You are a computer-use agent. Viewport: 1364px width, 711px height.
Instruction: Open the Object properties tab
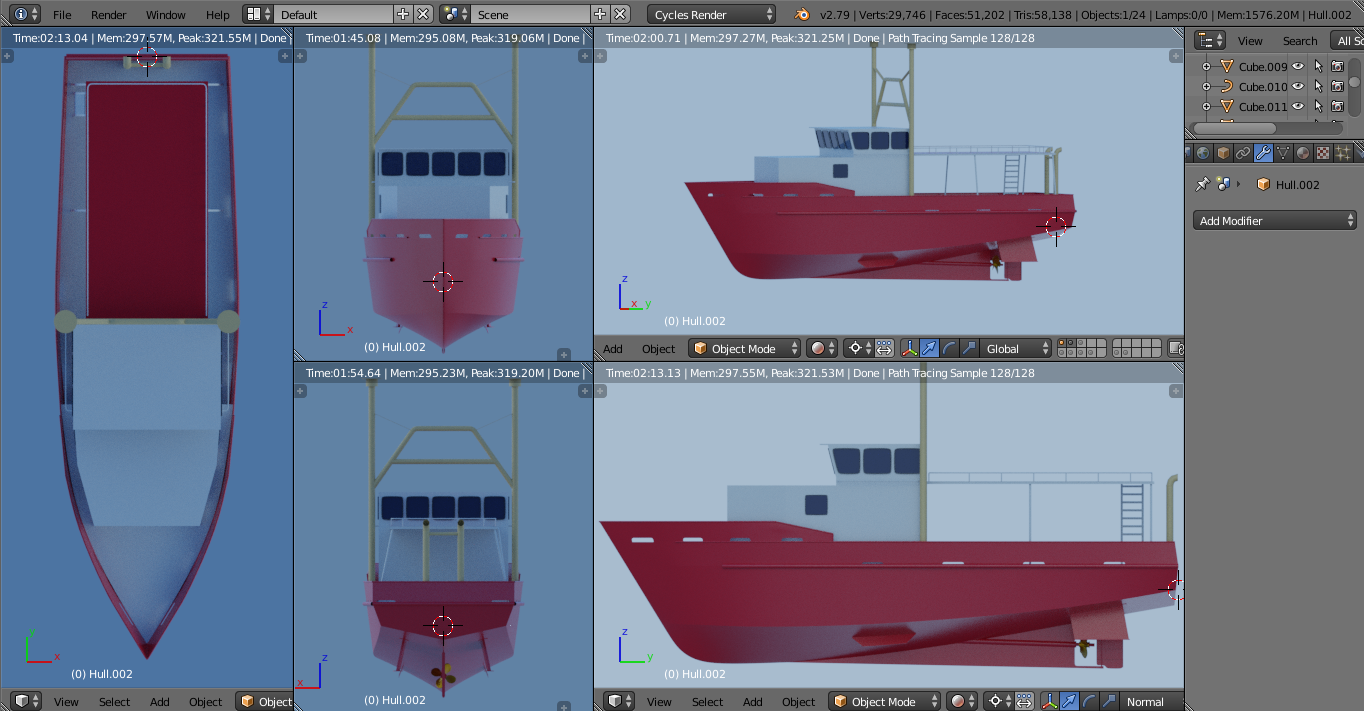[1223, 153]
